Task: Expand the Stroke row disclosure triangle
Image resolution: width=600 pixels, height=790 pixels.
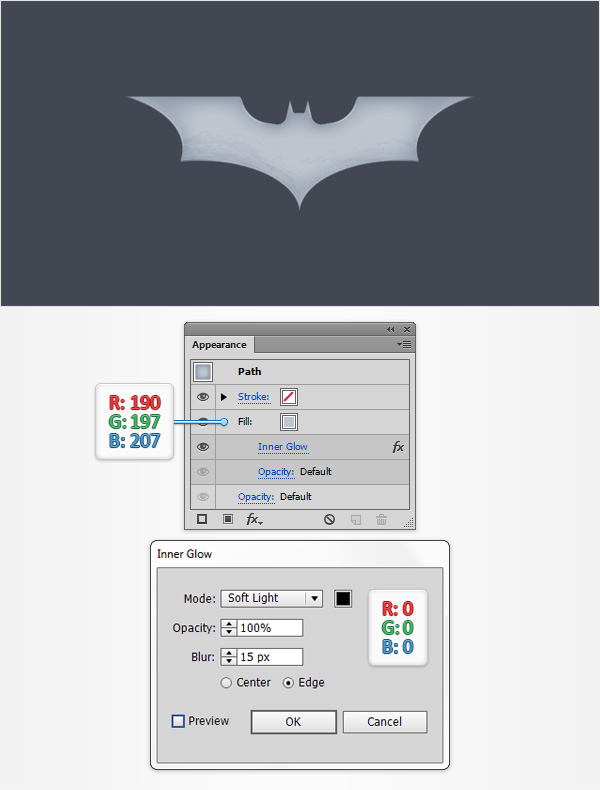Action: pyautogui.click(x=224, y=397)
